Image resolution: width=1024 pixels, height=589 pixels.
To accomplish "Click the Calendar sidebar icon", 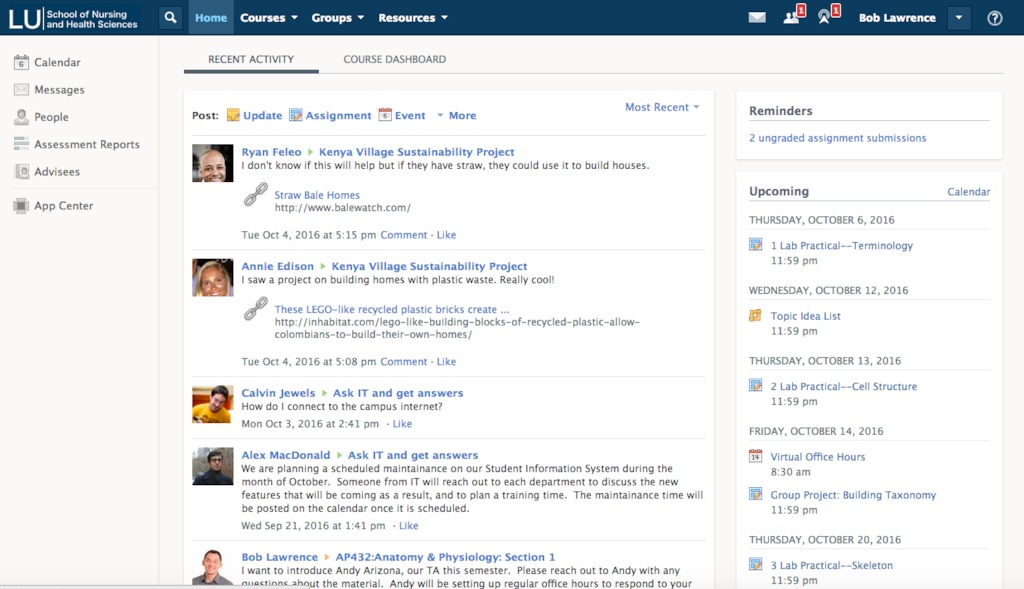I will [x=21, y=62].
